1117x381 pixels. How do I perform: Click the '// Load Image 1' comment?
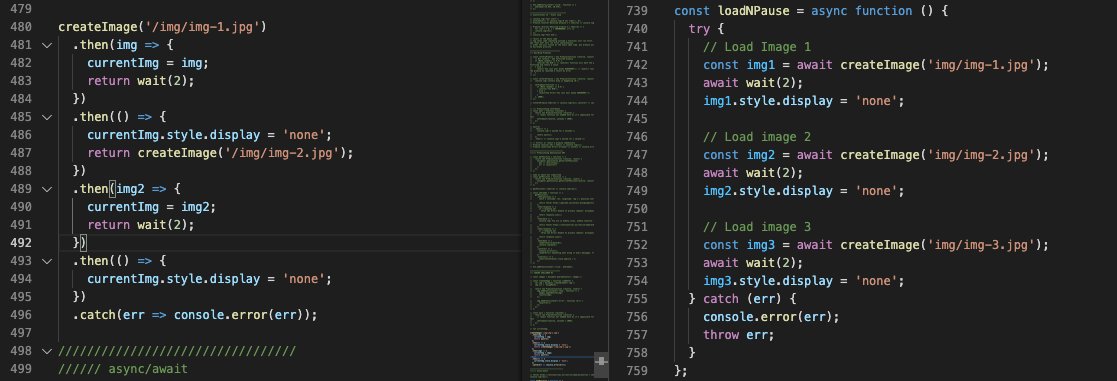click(x=757, y=47)
